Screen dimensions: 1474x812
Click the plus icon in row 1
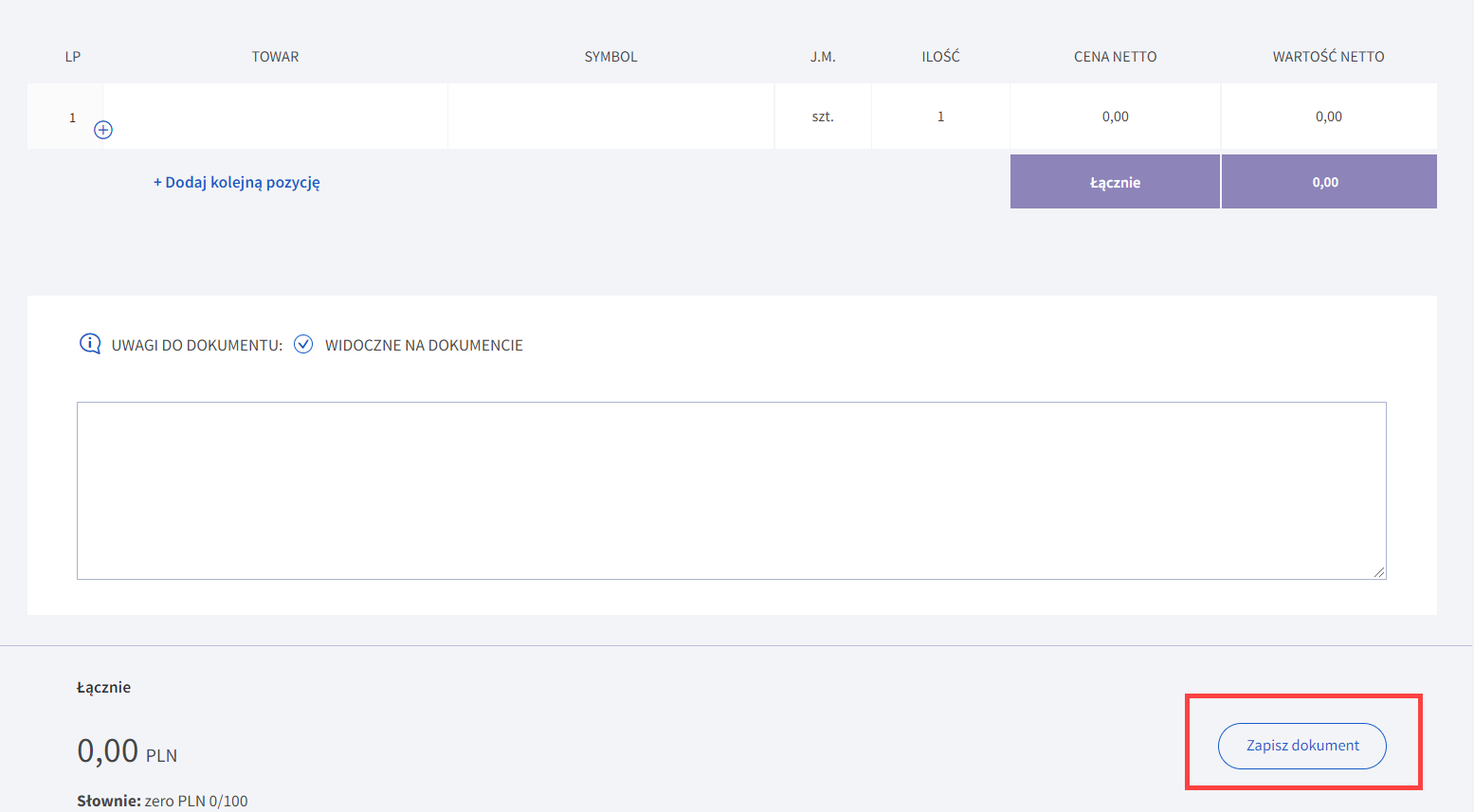coord(103,130)
